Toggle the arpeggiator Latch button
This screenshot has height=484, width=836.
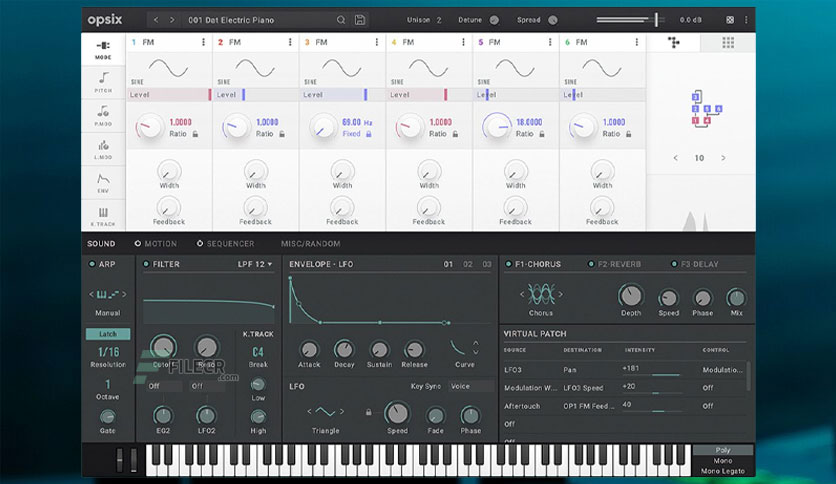click(108, 334)
